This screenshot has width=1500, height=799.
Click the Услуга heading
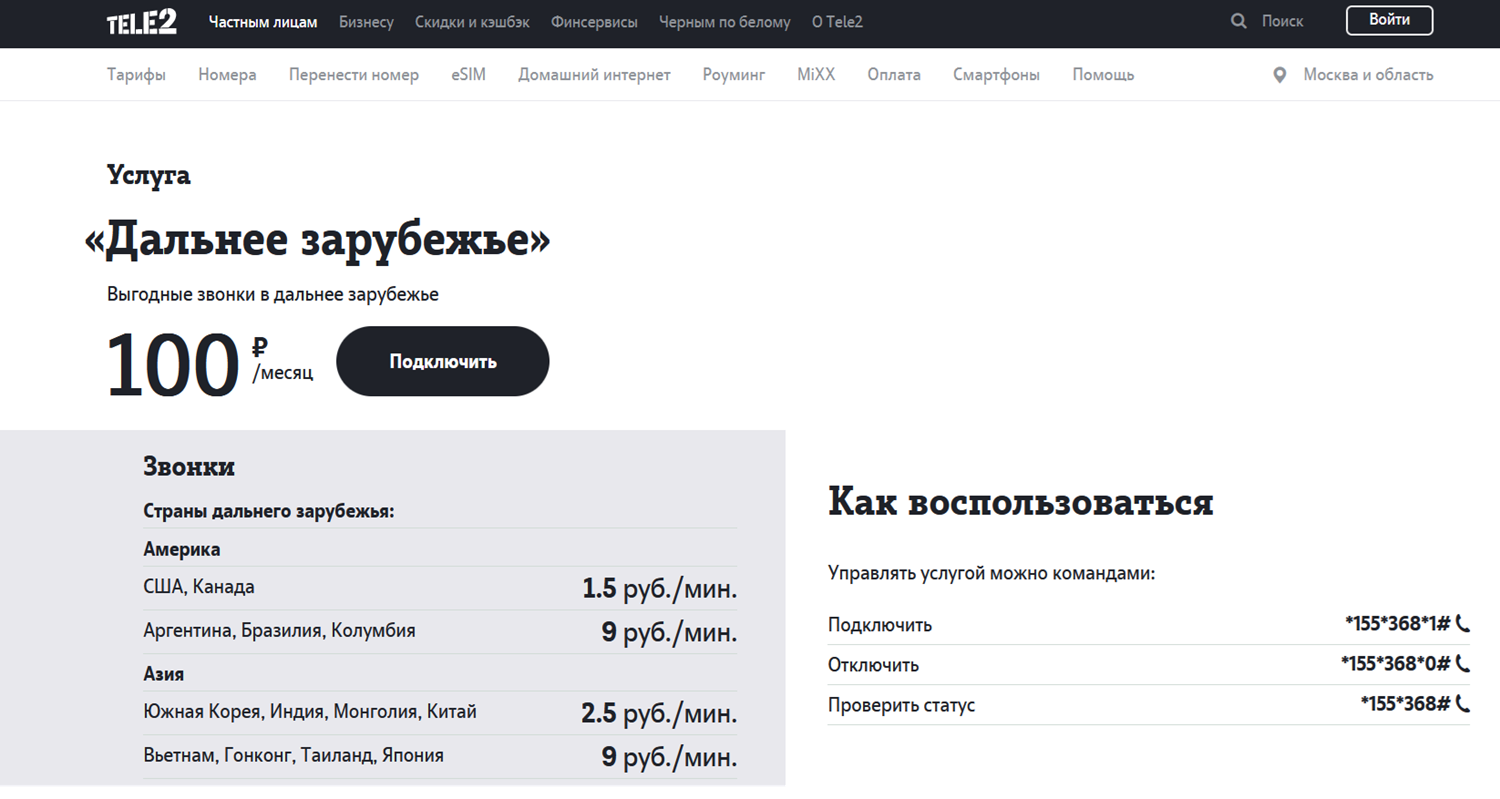[x=149, y=176]
